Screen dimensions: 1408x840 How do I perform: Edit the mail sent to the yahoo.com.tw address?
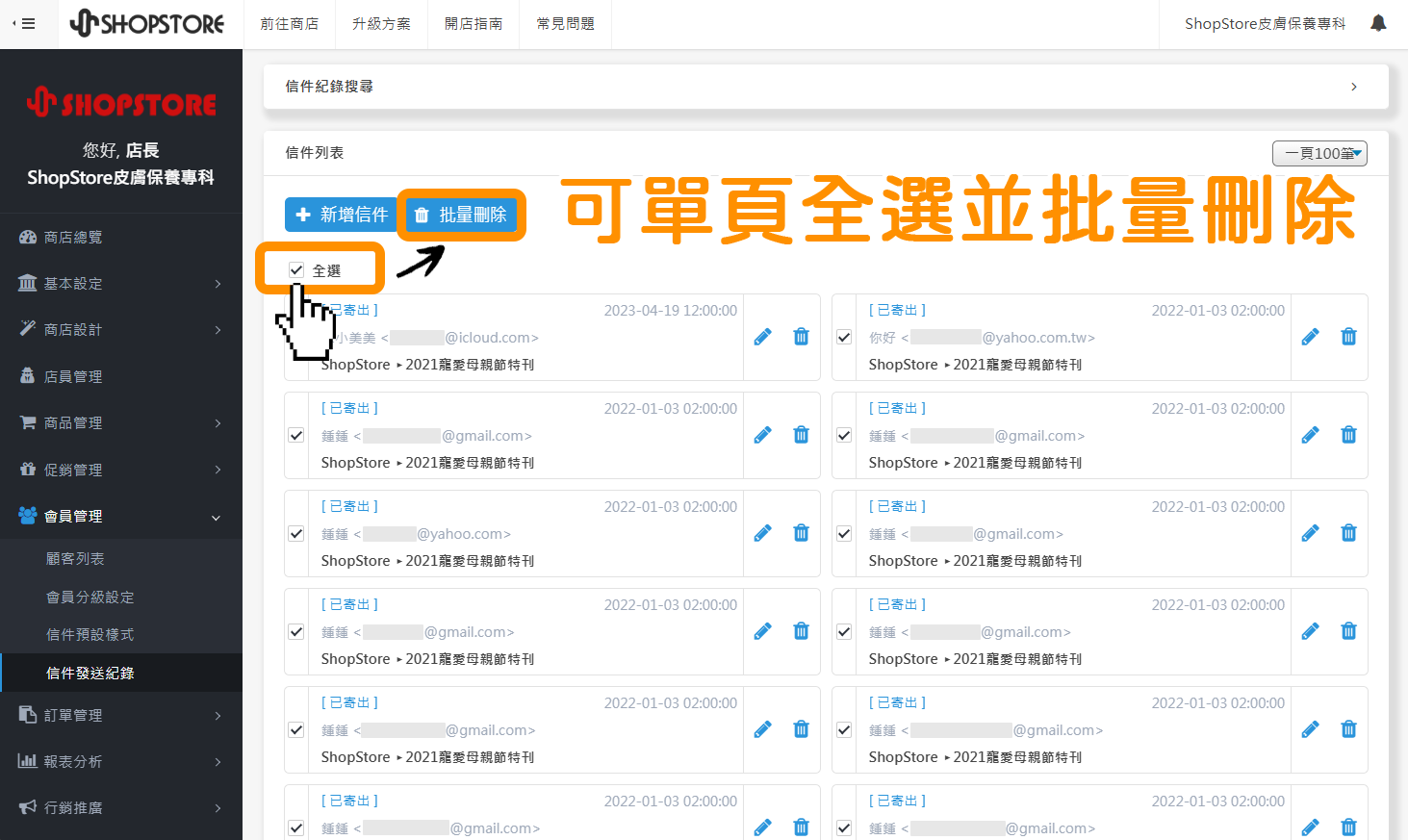click(x=1310, y=337)
